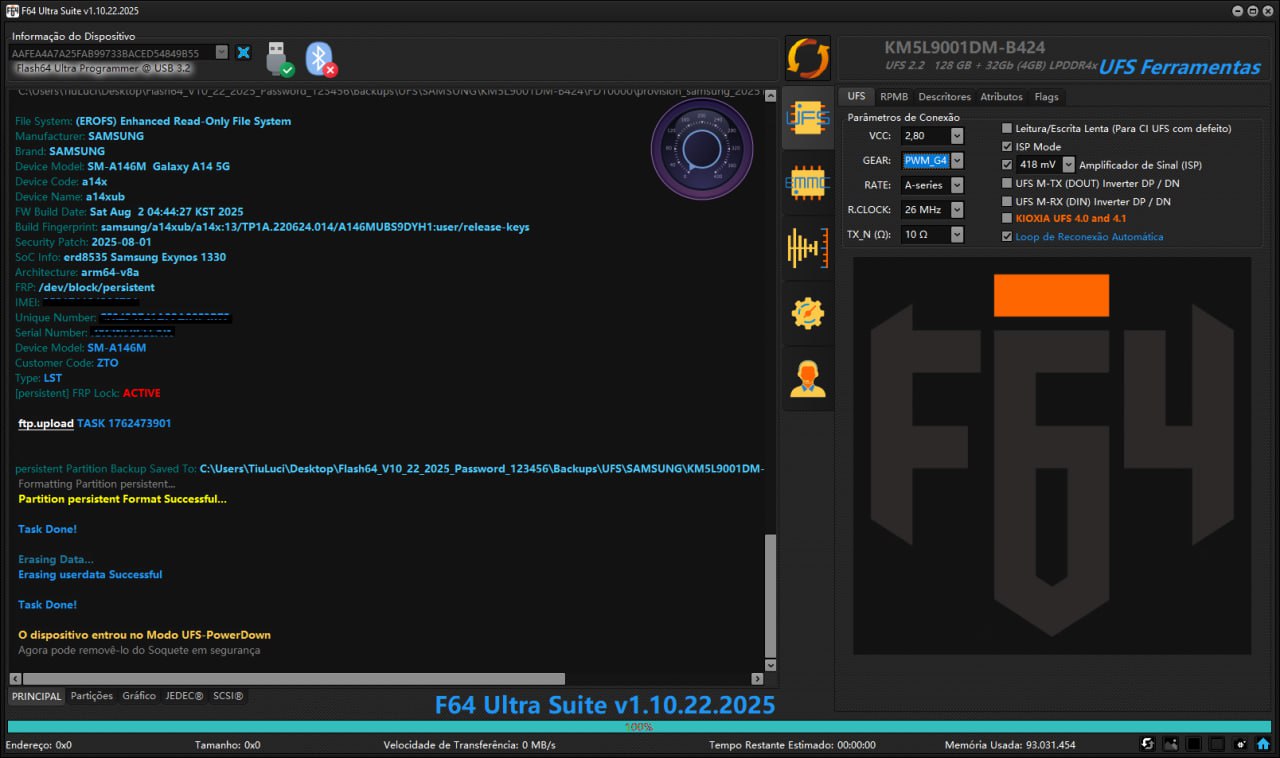Open the R.CLOCK 26 MHz dropdown
Viewport: 1280px width, 758px height.
coord(957,209)
